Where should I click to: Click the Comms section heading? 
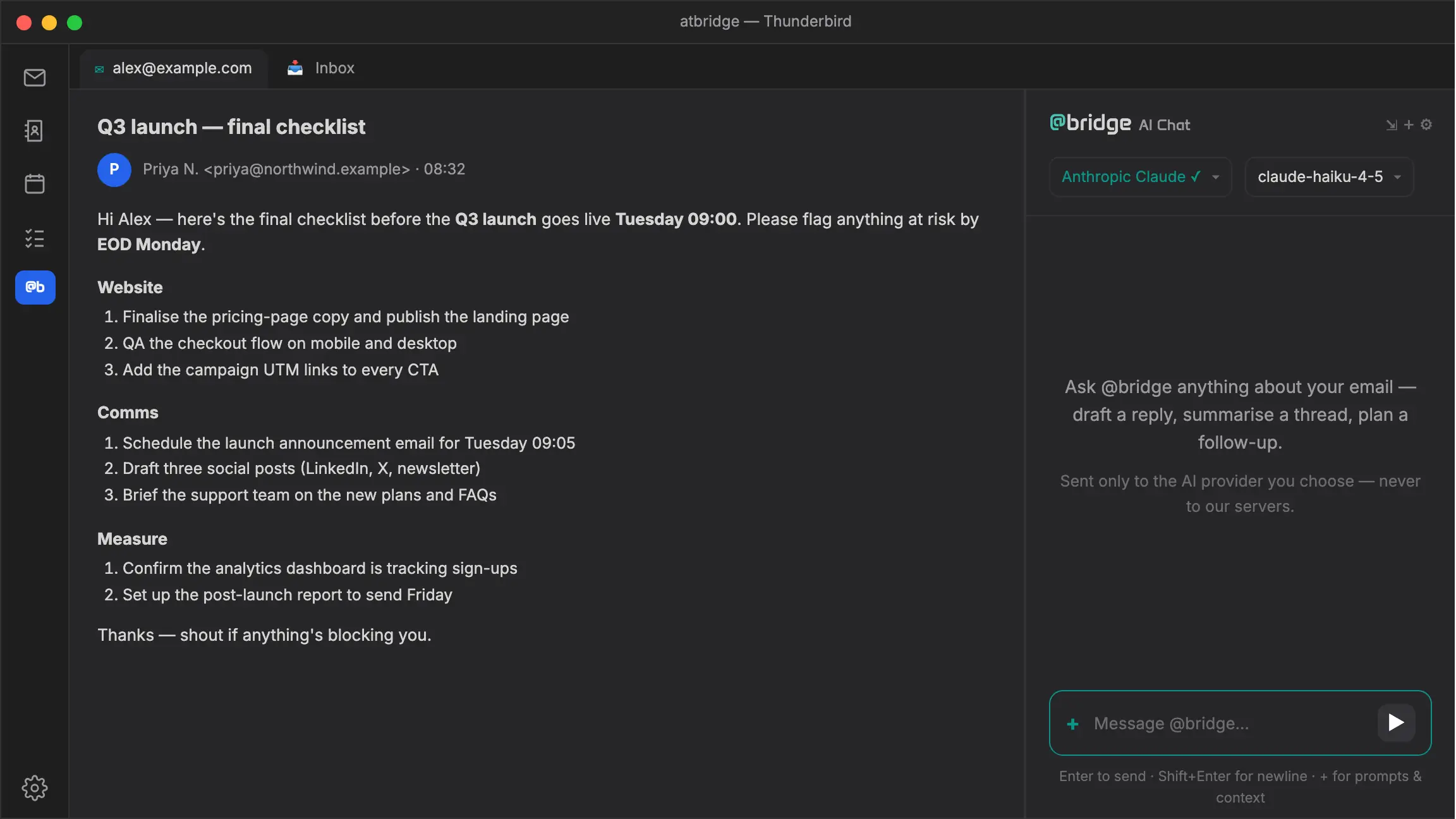[128, 413]
